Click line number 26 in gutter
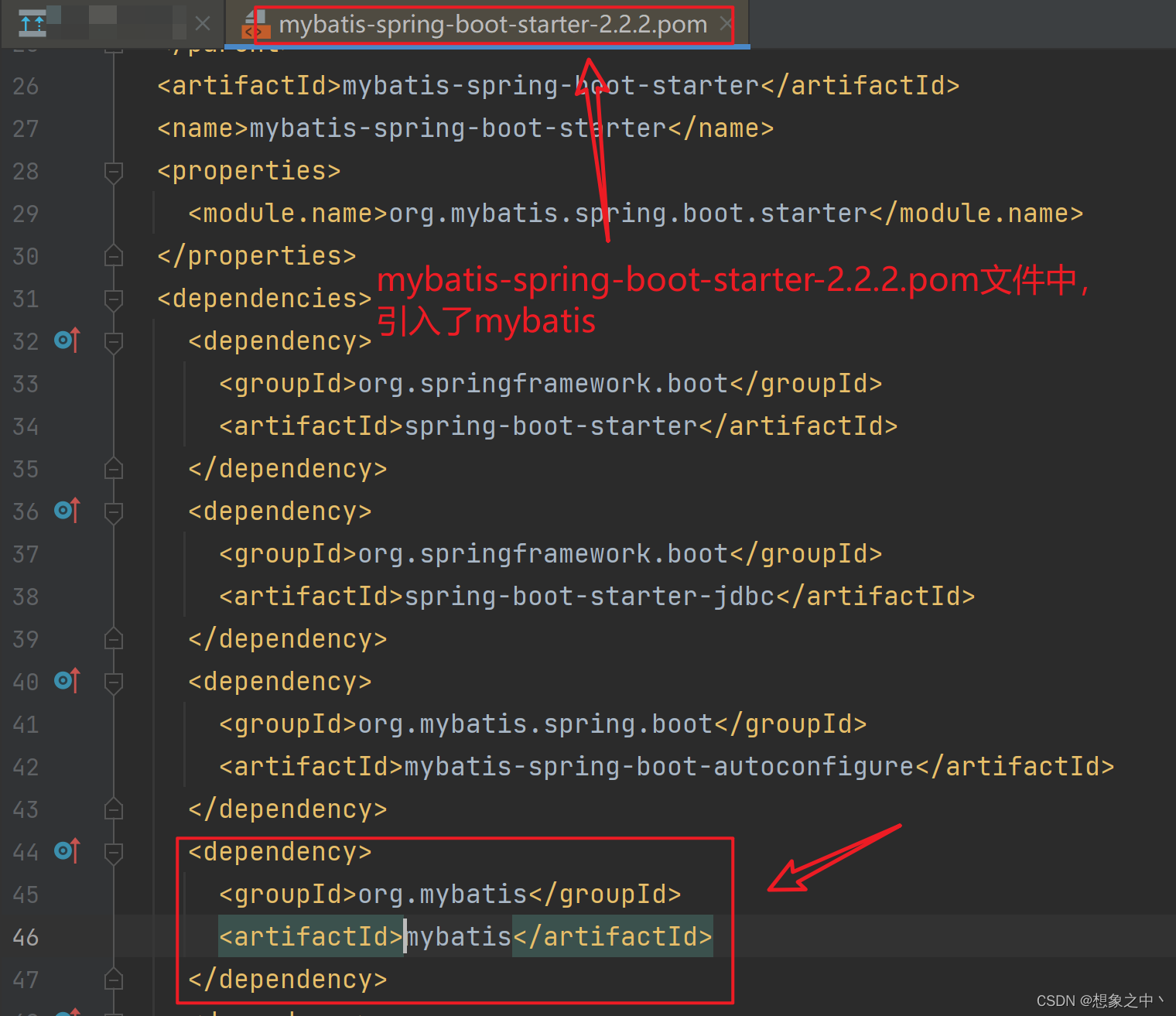The width and height of the screenshot is (1176, 1016). (x=26, y=86)
